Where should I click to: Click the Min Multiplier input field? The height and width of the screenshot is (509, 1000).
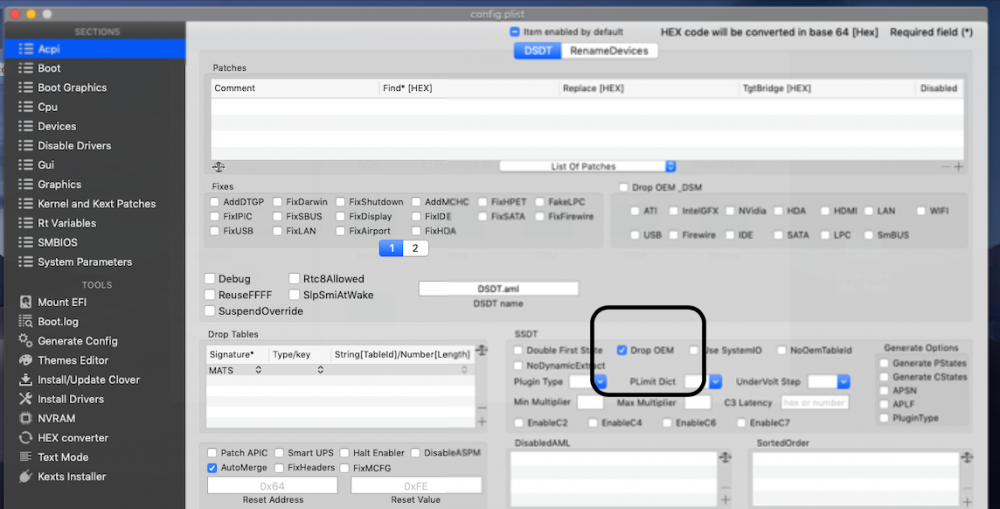pos(590,402)
